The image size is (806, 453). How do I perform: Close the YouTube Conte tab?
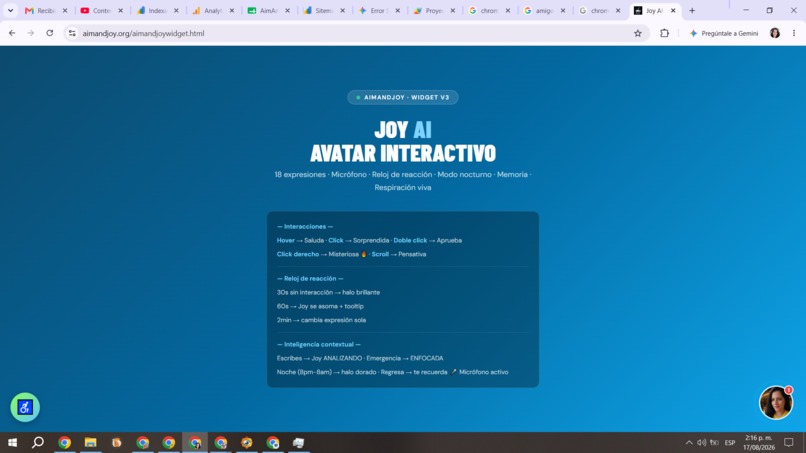(x=121, y=11)
